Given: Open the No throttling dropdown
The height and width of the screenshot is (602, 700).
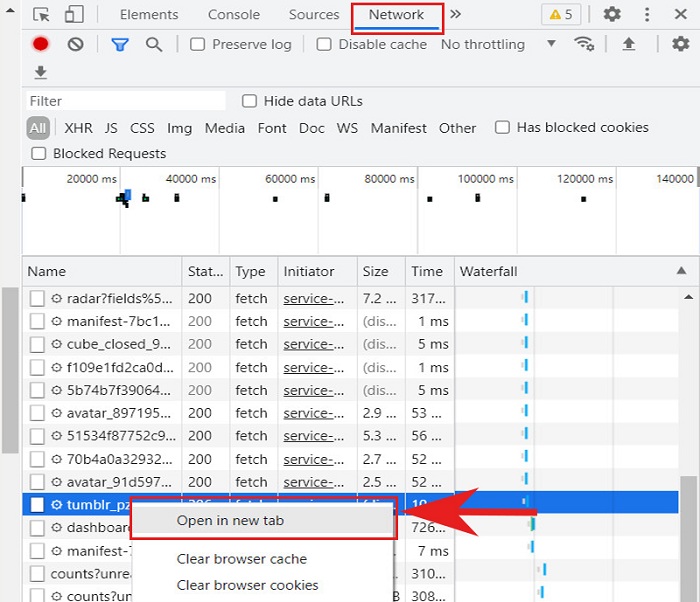Looking at the screenshot, I should (497, 44).
